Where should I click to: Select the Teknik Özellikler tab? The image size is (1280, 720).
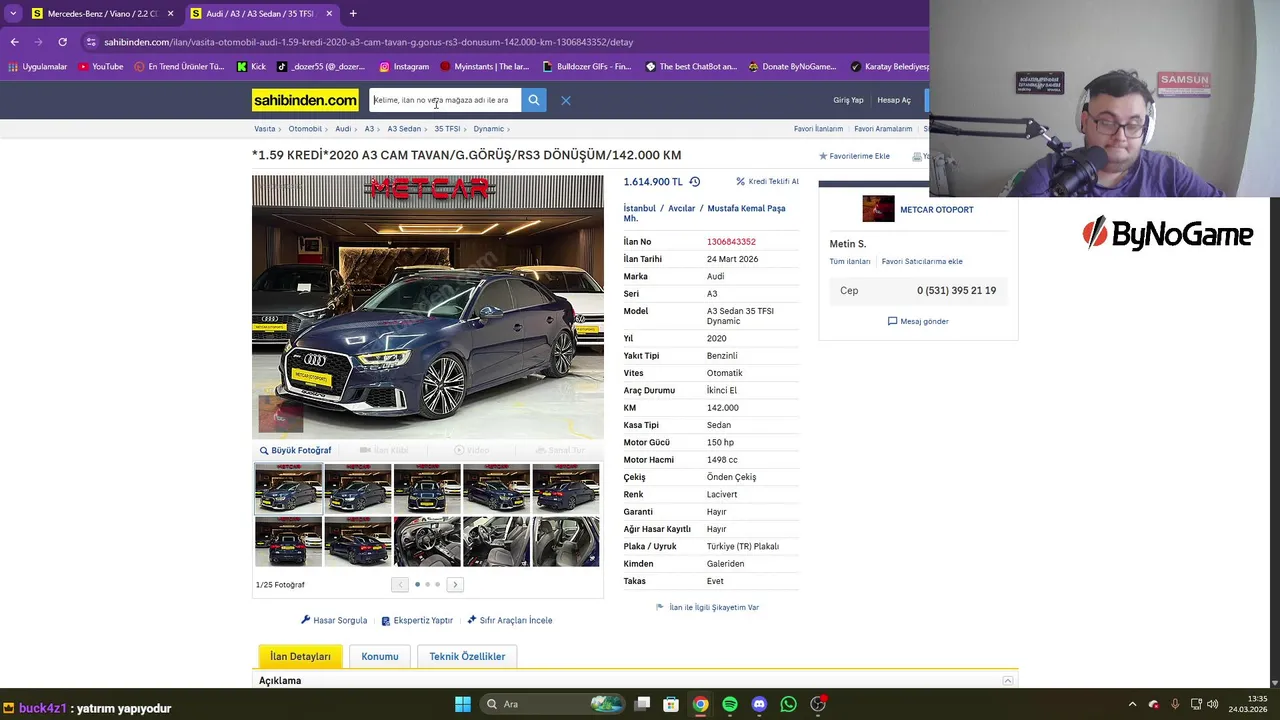tap(467, 656)
